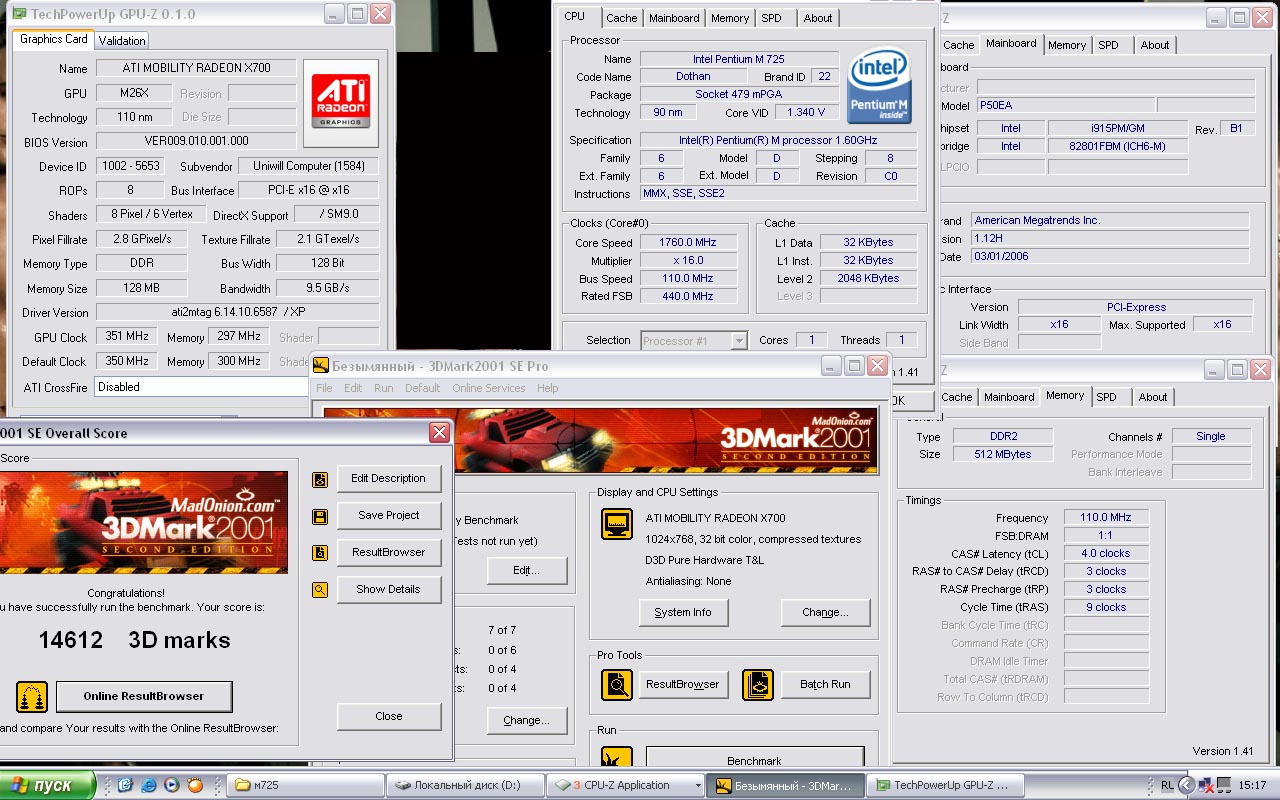Screen dimensions: 1280x800
Task: Click the CAS# Latency value 4.0 clocks
Action: tap(1106, 554)
